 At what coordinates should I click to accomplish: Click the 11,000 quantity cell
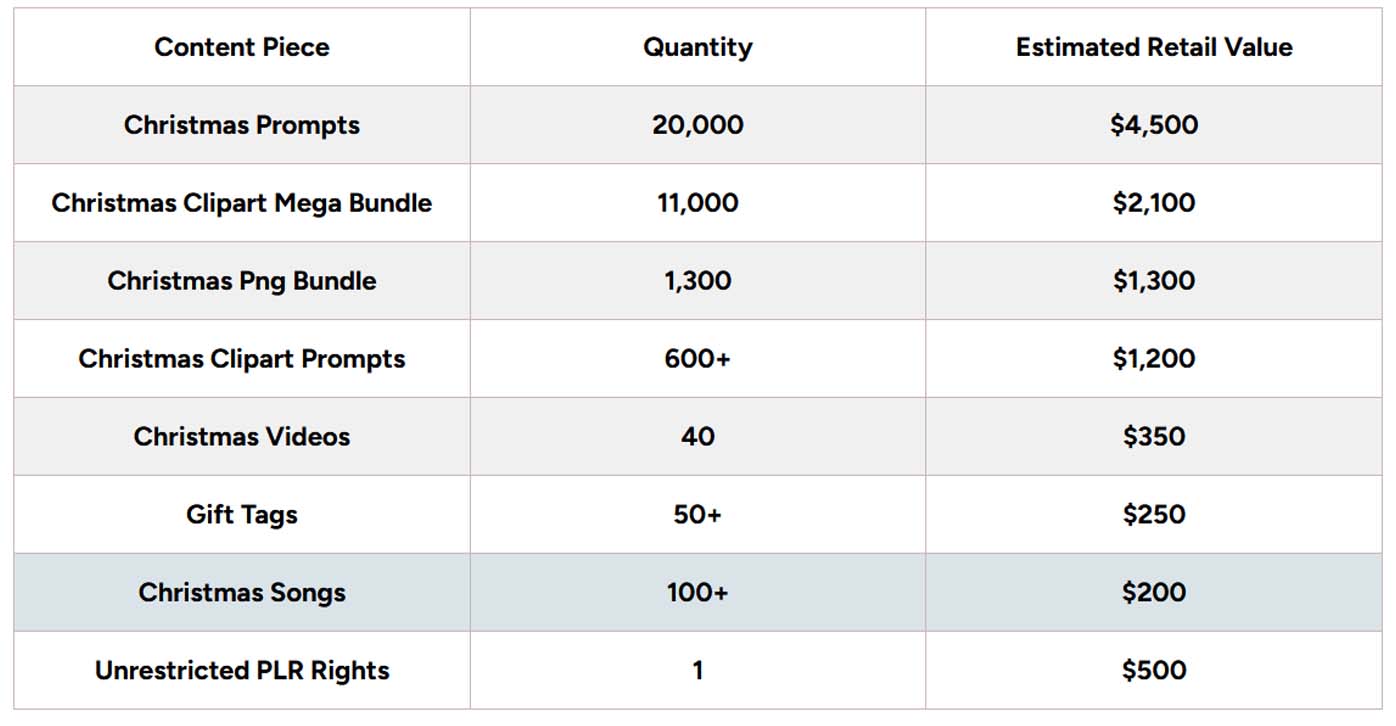pyautogui.click(x=697, y=203)
